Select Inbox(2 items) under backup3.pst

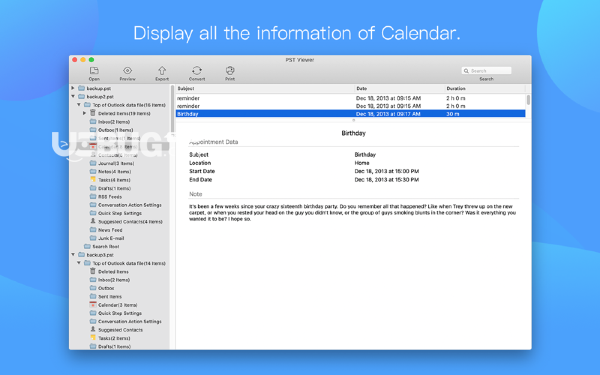click(x=114, y=280)
